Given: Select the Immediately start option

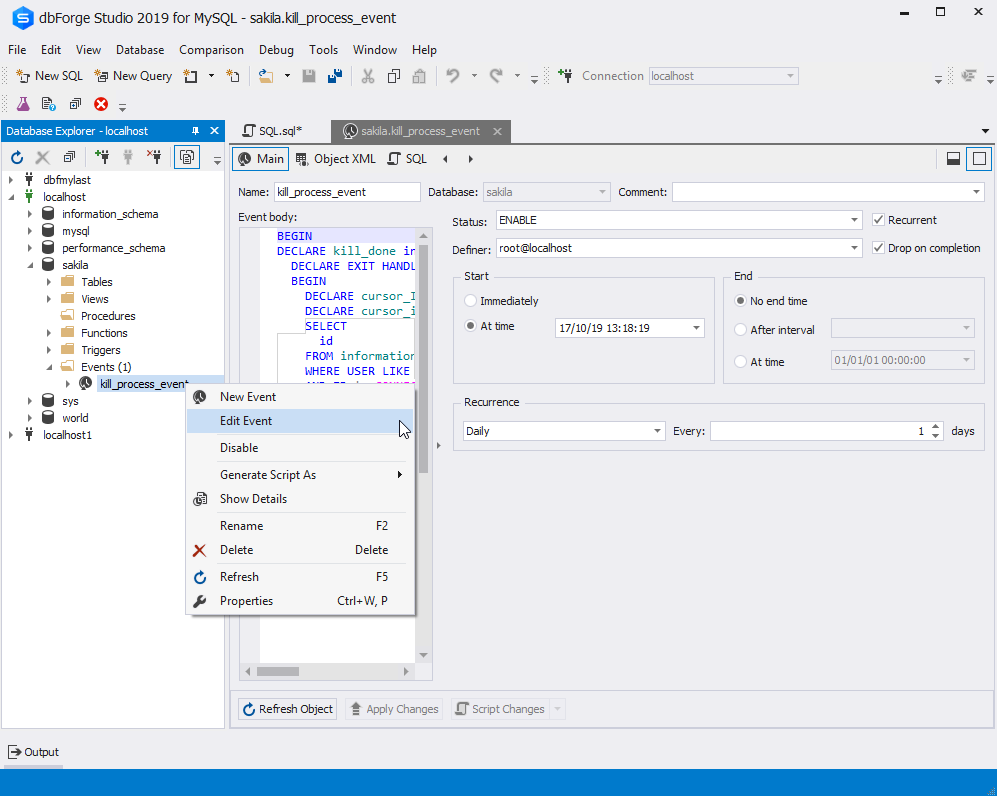Looking at the screenshot, I should (x=471, y=301).
